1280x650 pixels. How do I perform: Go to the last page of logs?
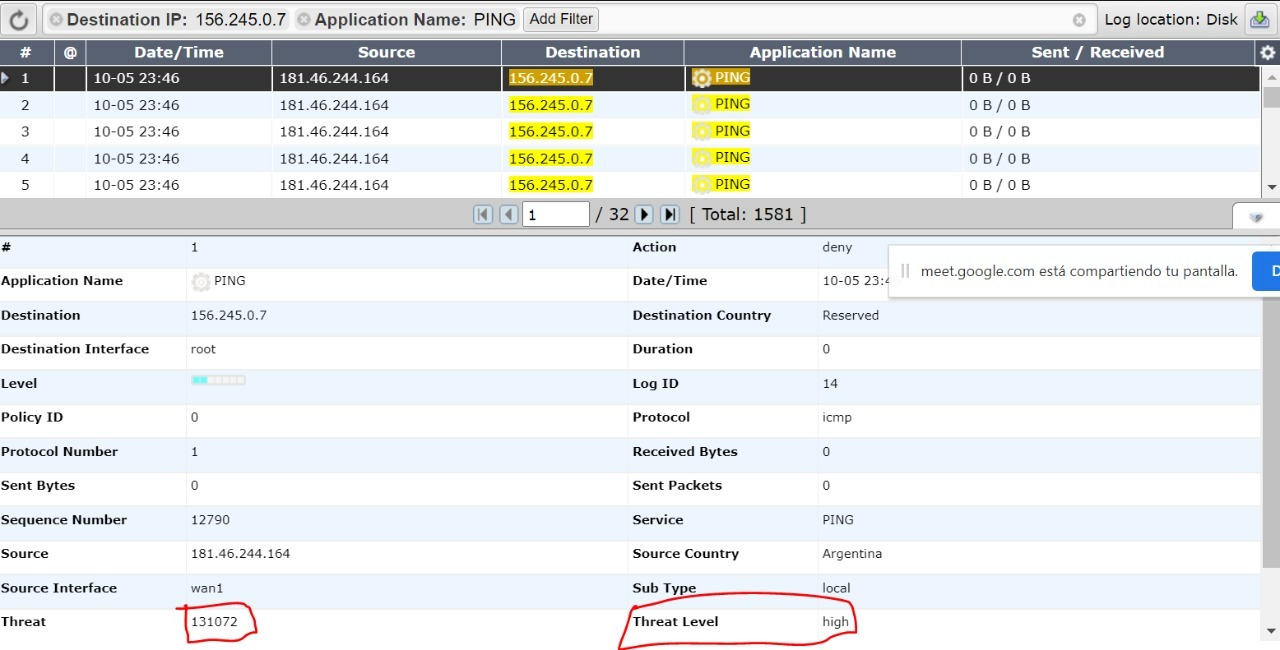click(x=670, y=214)
